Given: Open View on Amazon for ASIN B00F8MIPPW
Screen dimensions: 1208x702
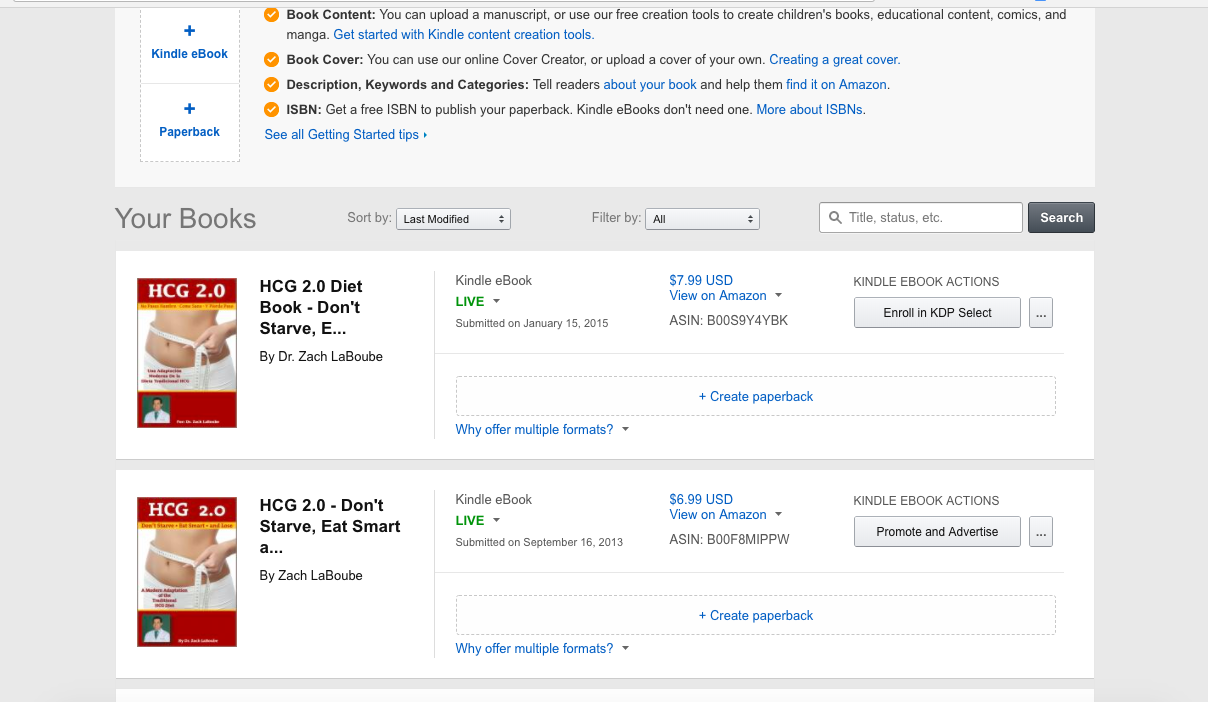Looking at the screenshot, I should 725,514.
